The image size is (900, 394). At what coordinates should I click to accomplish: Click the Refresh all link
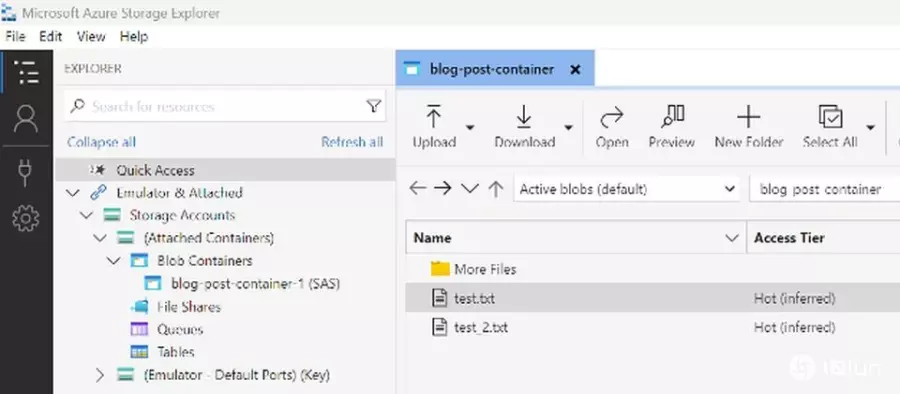pyautogui.click(x=352, y=142)
